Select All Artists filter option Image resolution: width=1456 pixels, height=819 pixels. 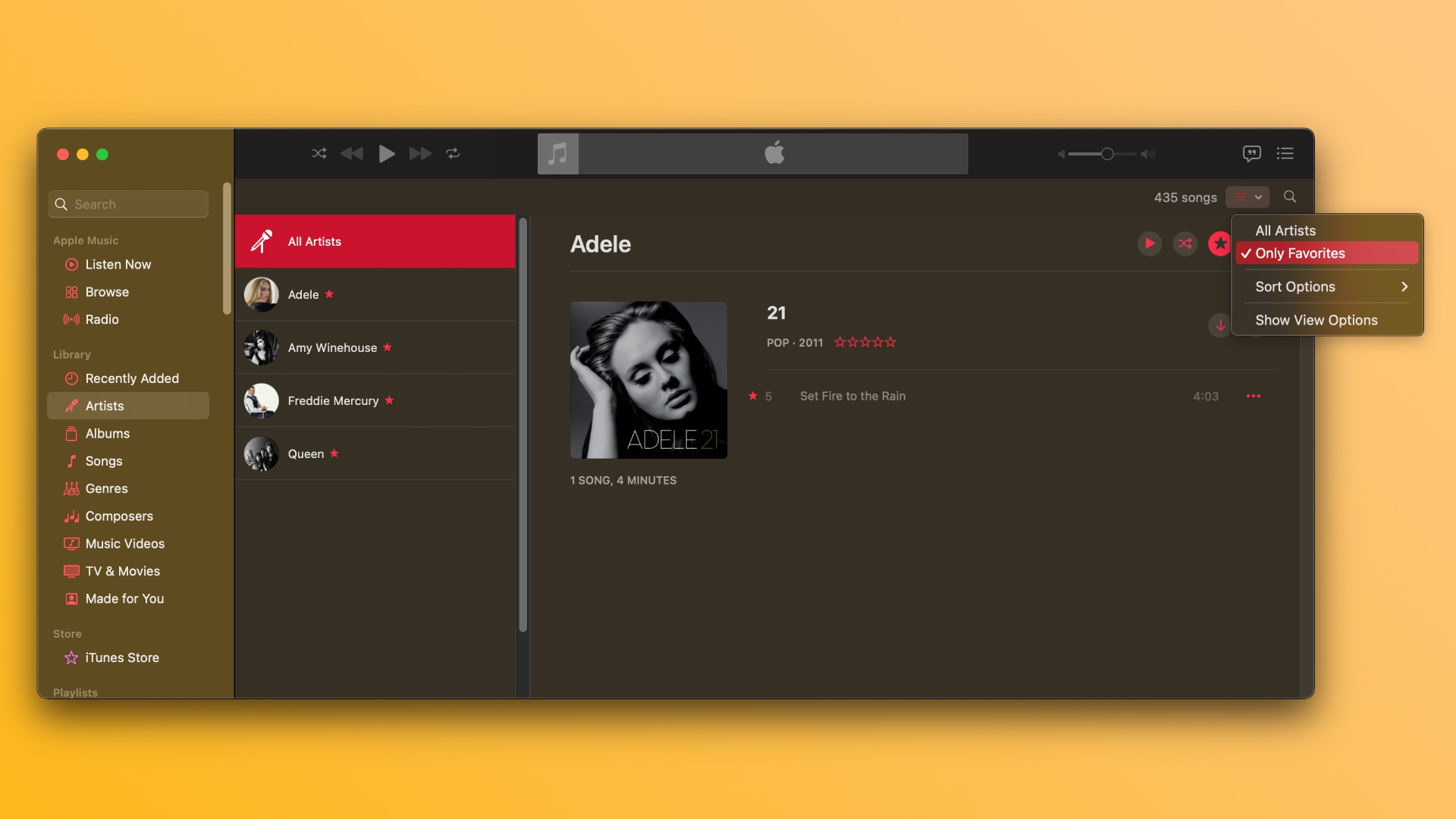(x=1285, y=229)
